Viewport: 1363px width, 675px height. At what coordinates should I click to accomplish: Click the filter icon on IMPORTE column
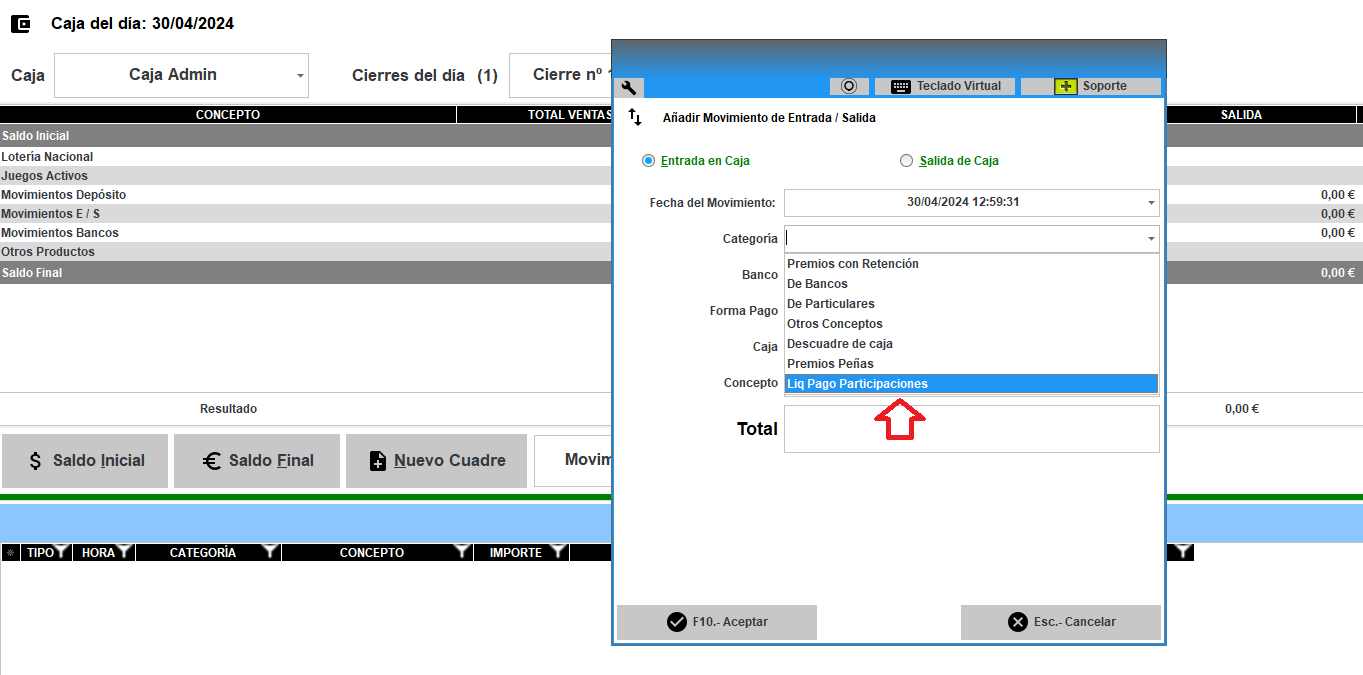click(557, 551)
